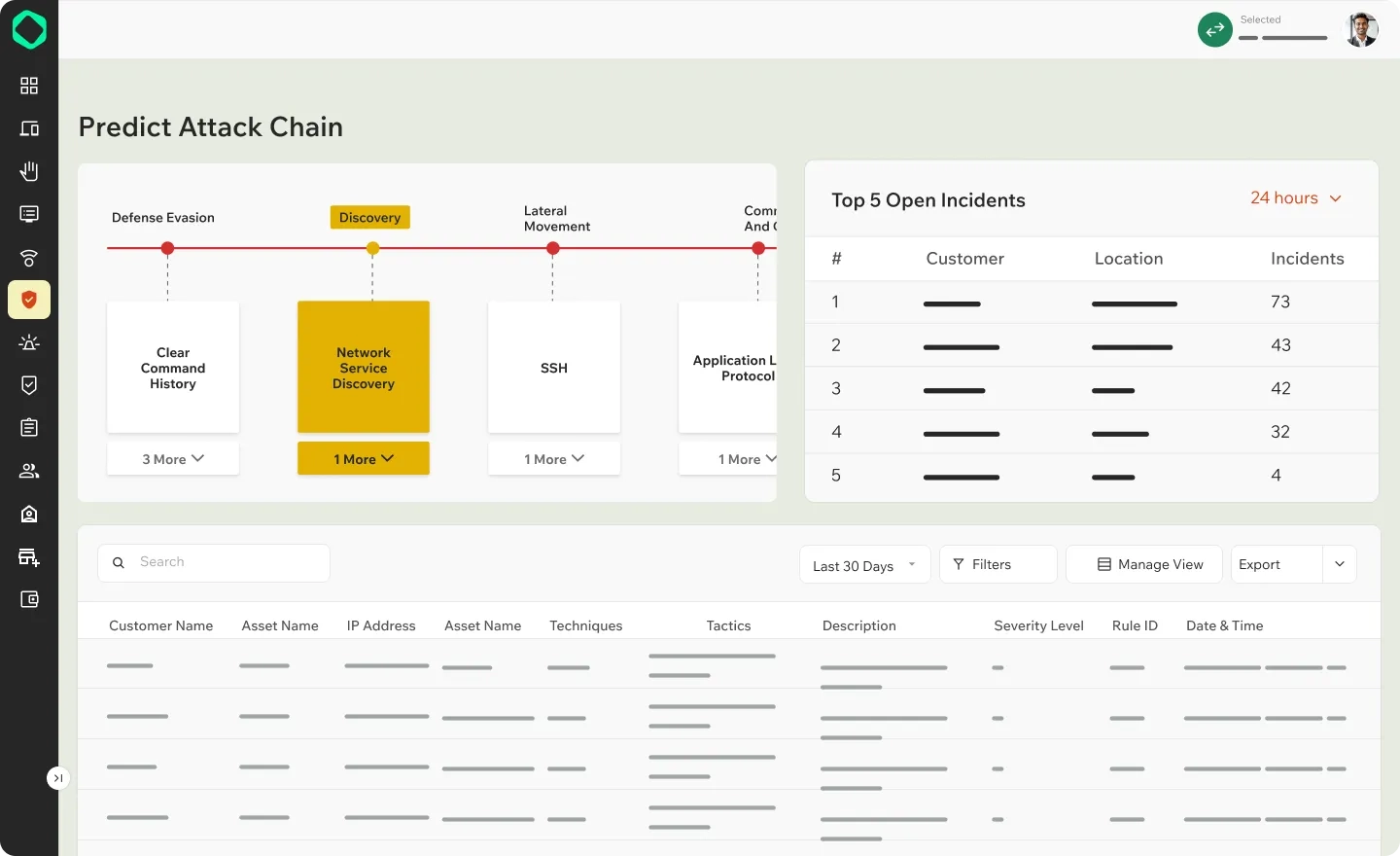Click the search magnifier icon
This screenshot has height=856, width=1400.
click(x=119, y=563)
